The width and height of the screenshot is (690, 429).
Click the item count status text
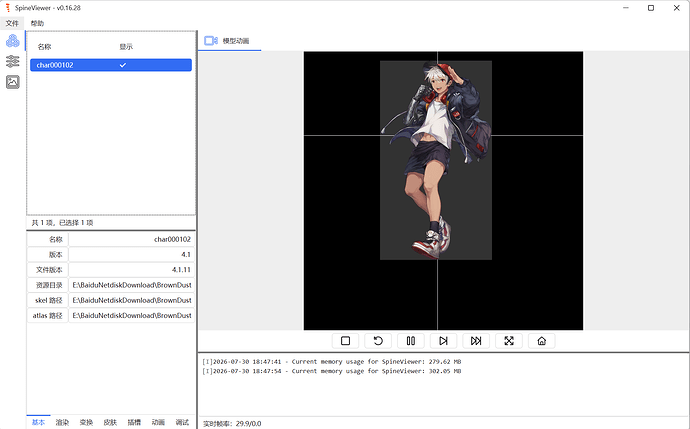click(x=62, y=223)
